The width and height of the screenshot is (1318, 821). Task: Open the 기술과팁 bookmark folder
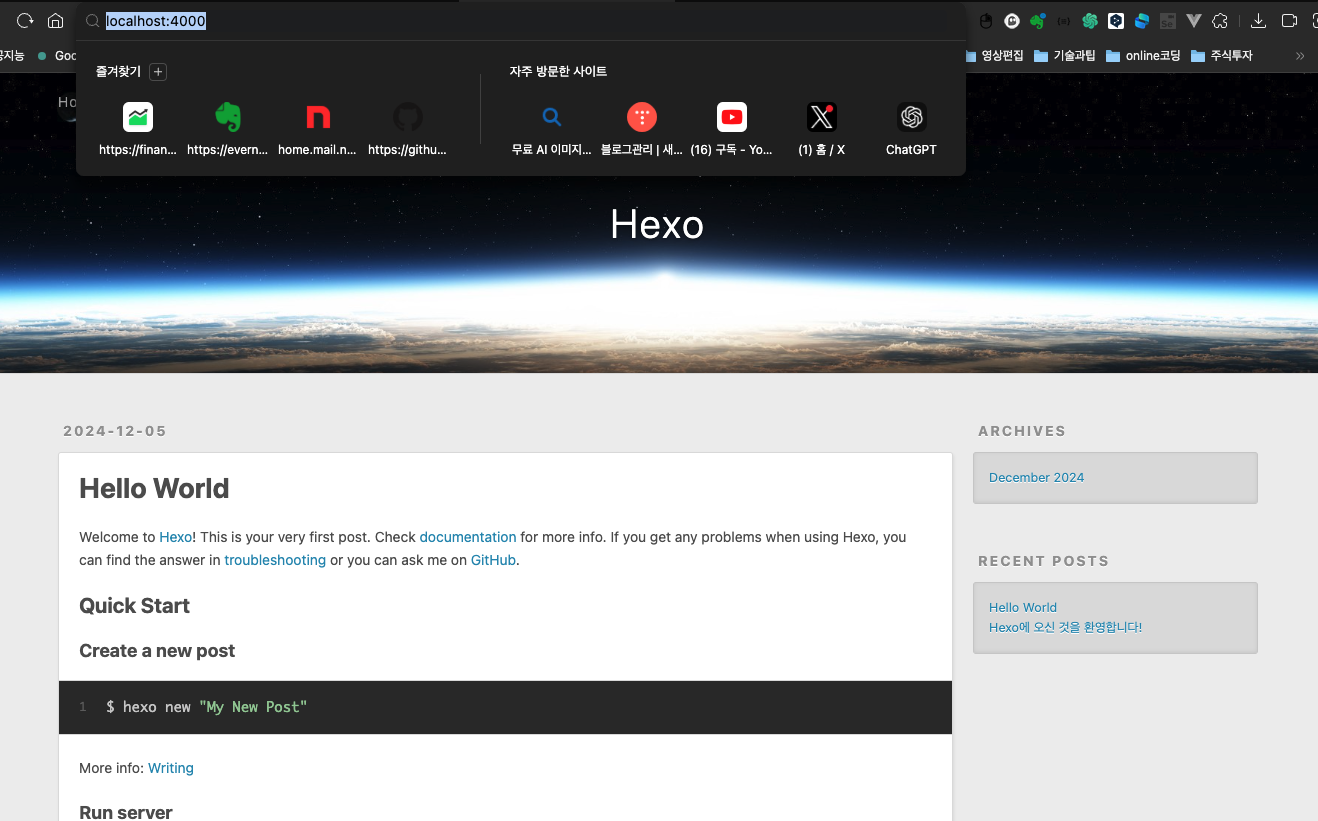(1065, 56)
